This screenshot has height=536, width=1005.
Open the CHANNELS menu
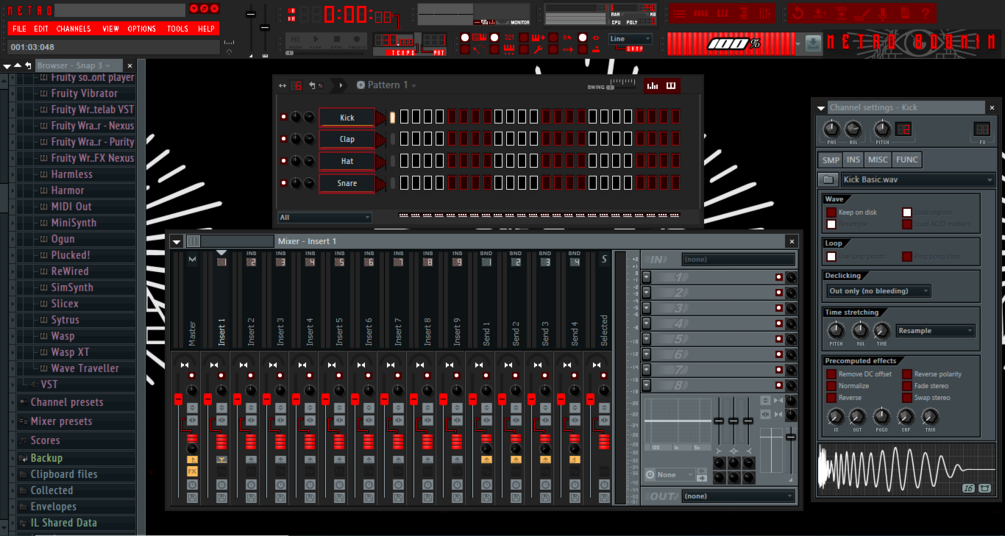coord(74,29)
